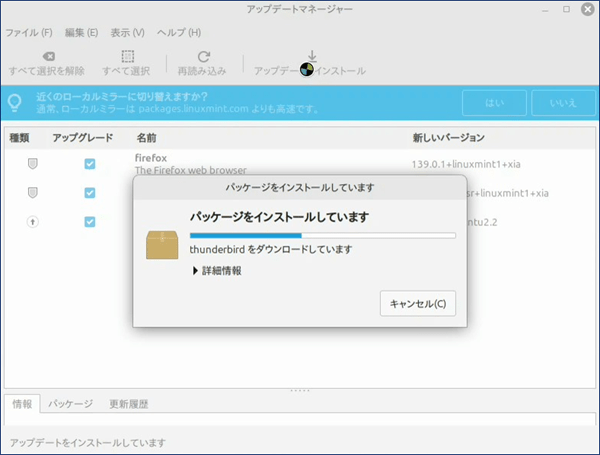Switch to the 更新履歴 tab
600x455 pixels.
tap(129, 404)
